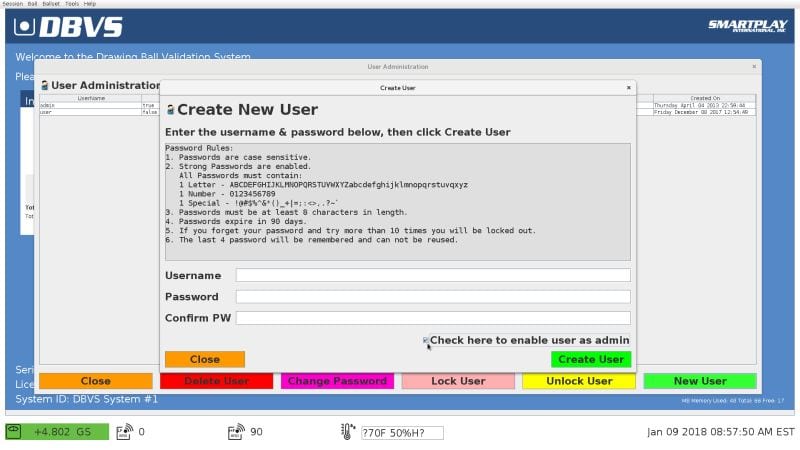This screenshot has height=450, width=800.
Task: Click the Thursday April 04 2013 date cell
Action: [704, 105]
